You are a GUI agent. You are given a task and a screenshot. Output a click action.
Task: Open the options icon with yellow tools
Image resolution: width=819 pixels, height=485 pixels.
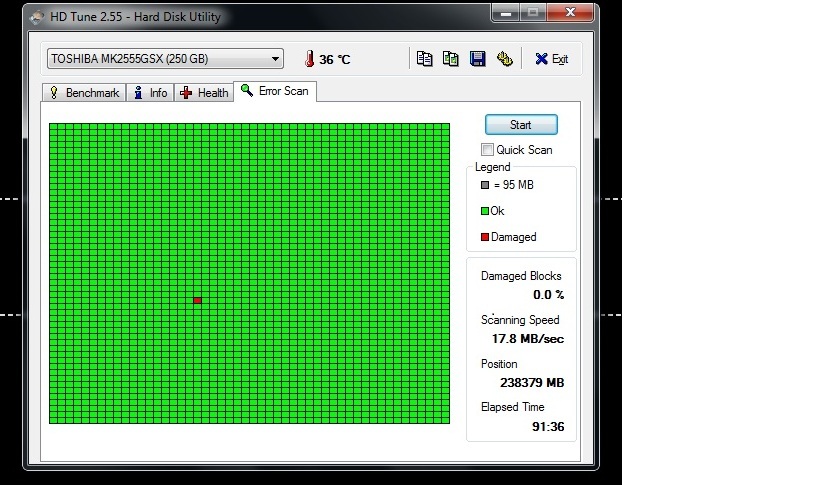[x=505, y=58]
